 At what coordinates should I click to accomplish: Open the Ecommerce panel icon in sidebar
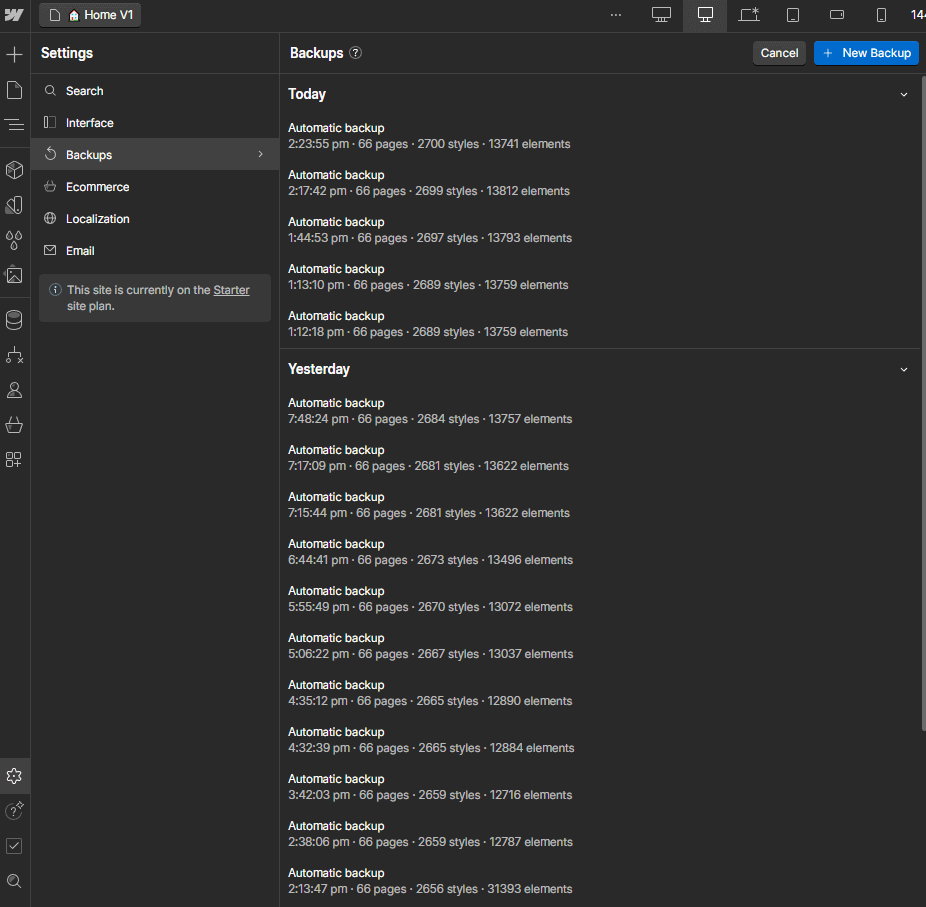pyautogui.click(x=14, y=424)
